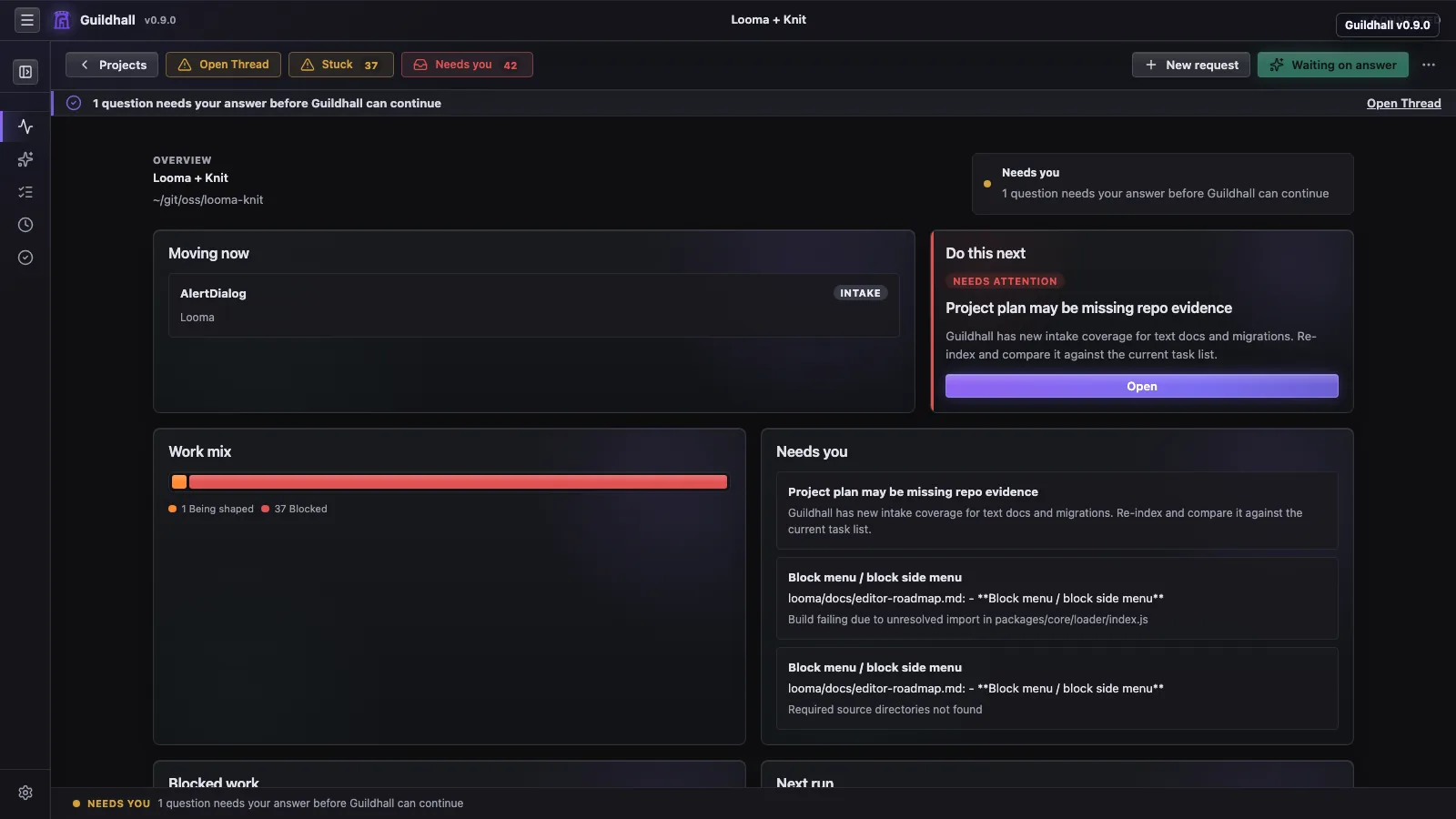1456x819 pixels.
Task: Click the purple Open button
Action: [1142, 386]
